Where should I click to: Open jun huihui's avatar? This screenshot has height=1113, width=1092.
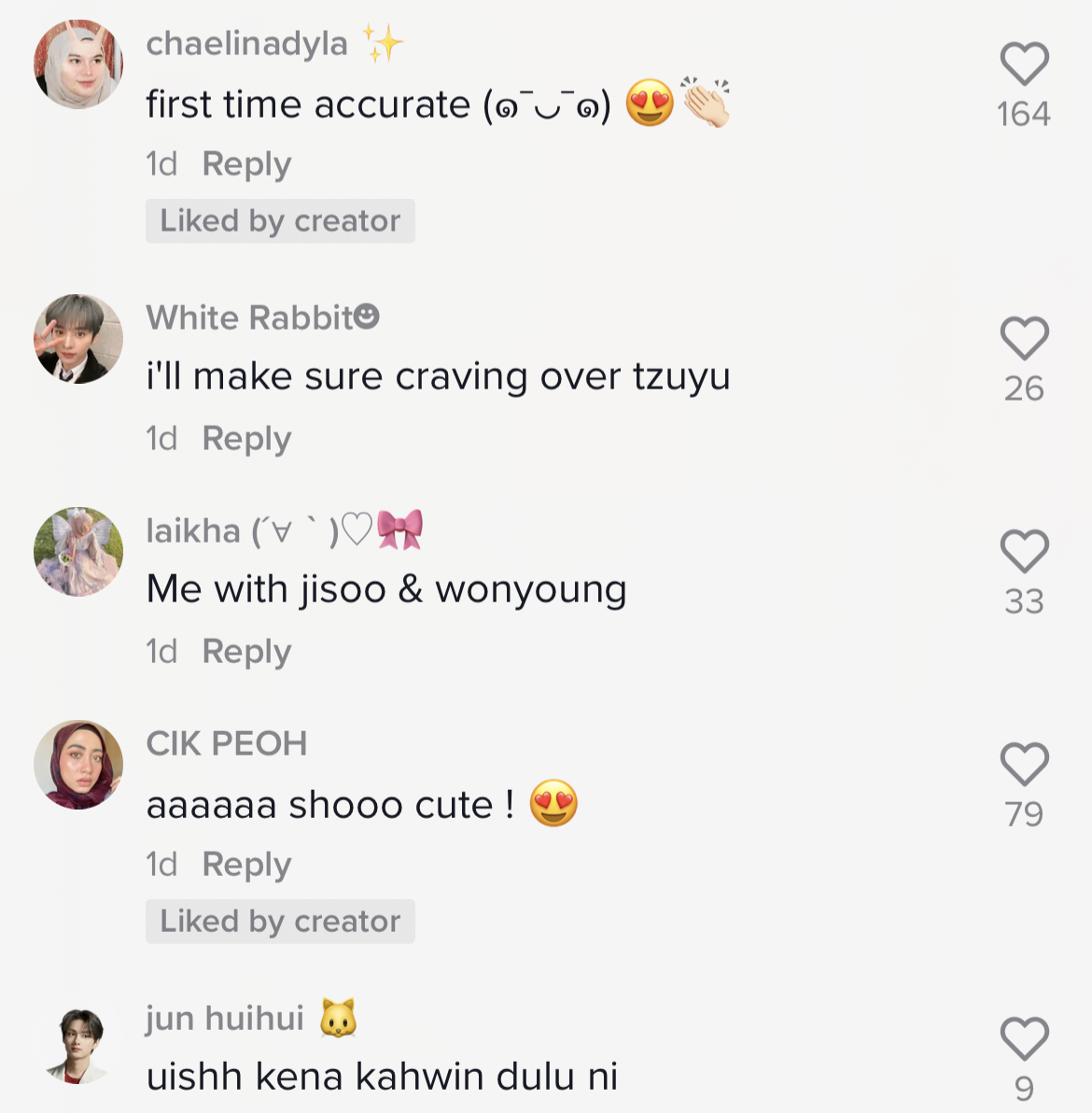tap(78, 1045)
